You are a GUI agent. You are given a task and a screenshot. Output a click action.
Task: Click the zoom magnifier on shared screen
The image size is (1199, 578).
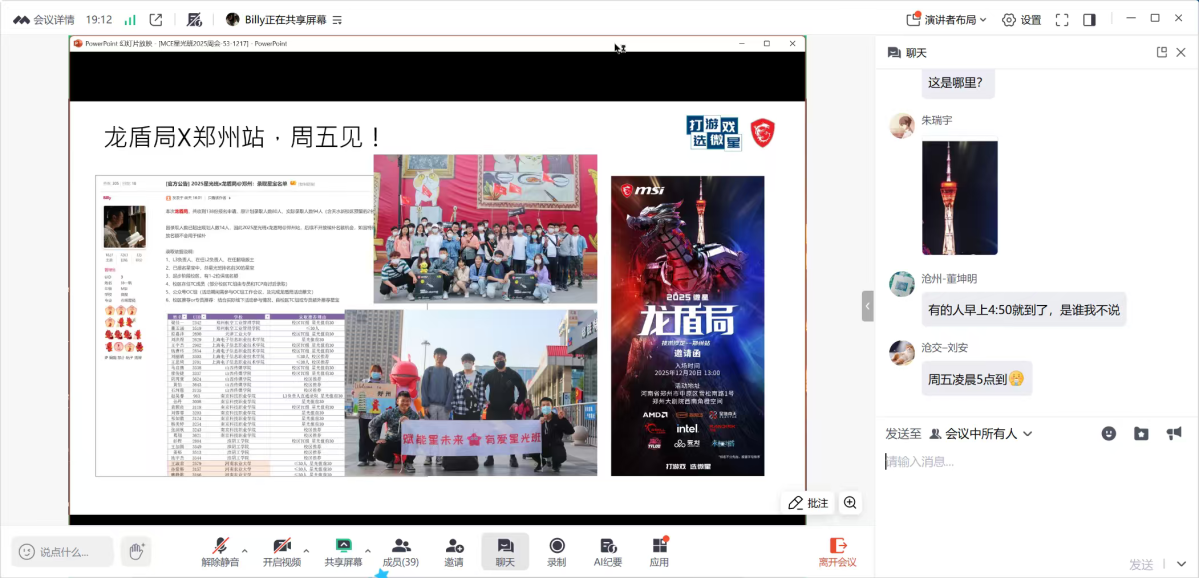tap(850, 502)
